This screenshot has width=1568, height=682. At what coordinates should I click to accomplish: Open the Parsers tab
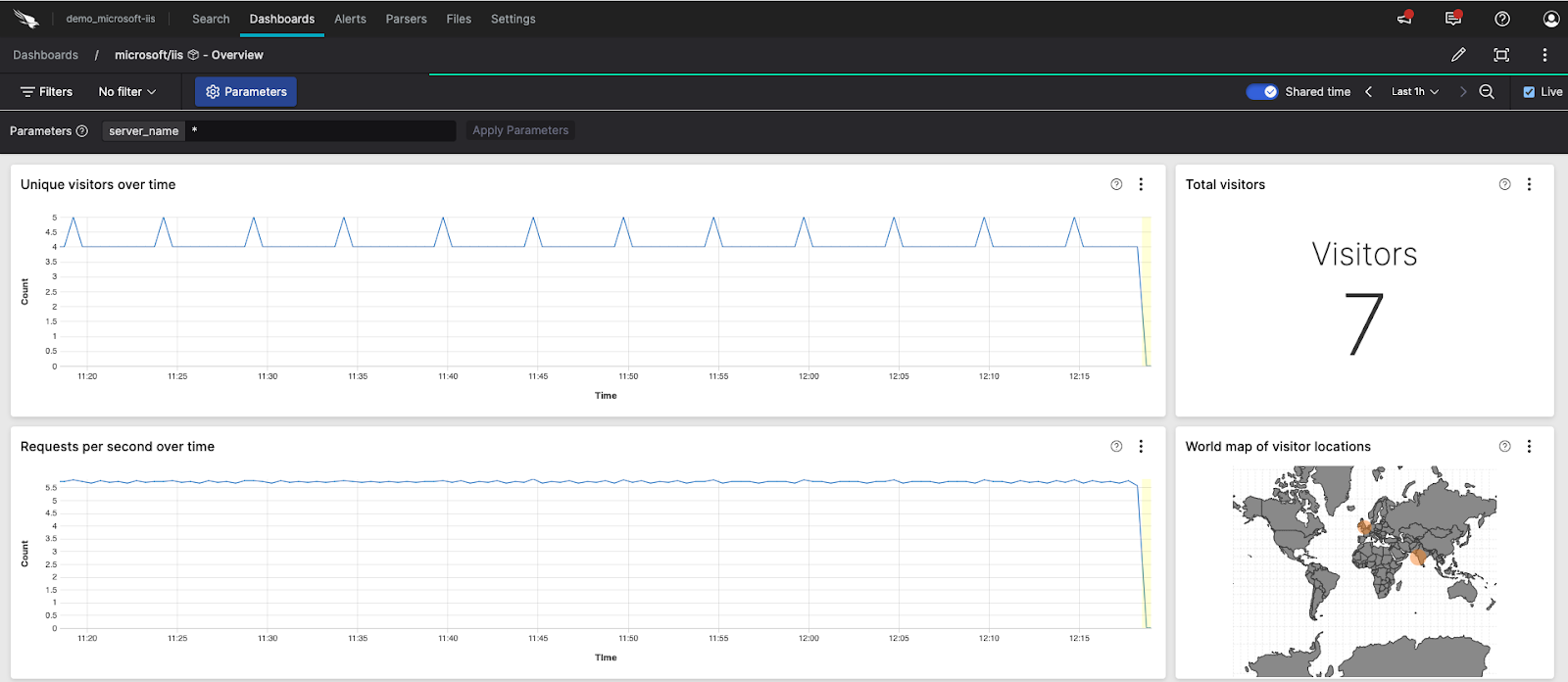(406, 19)
